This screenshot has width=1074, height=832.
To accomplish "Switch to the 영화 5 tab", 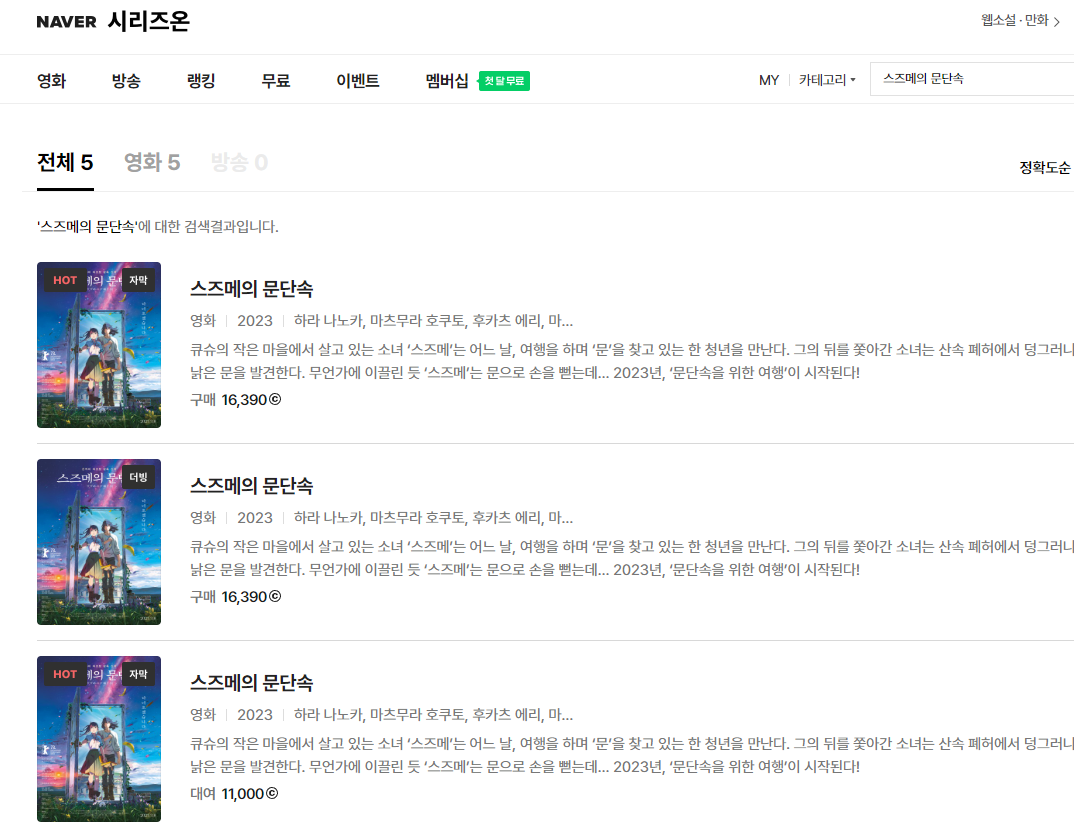I will (x=152, y=161).
